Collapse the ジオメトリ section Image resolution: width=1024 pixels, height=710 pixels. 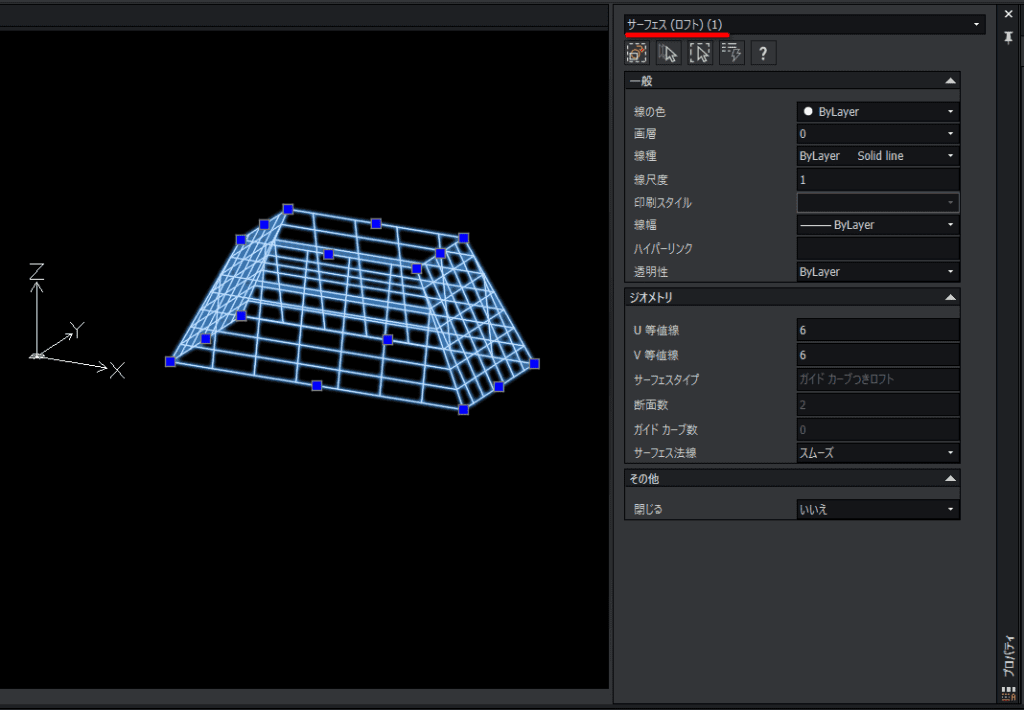point(950,297)
